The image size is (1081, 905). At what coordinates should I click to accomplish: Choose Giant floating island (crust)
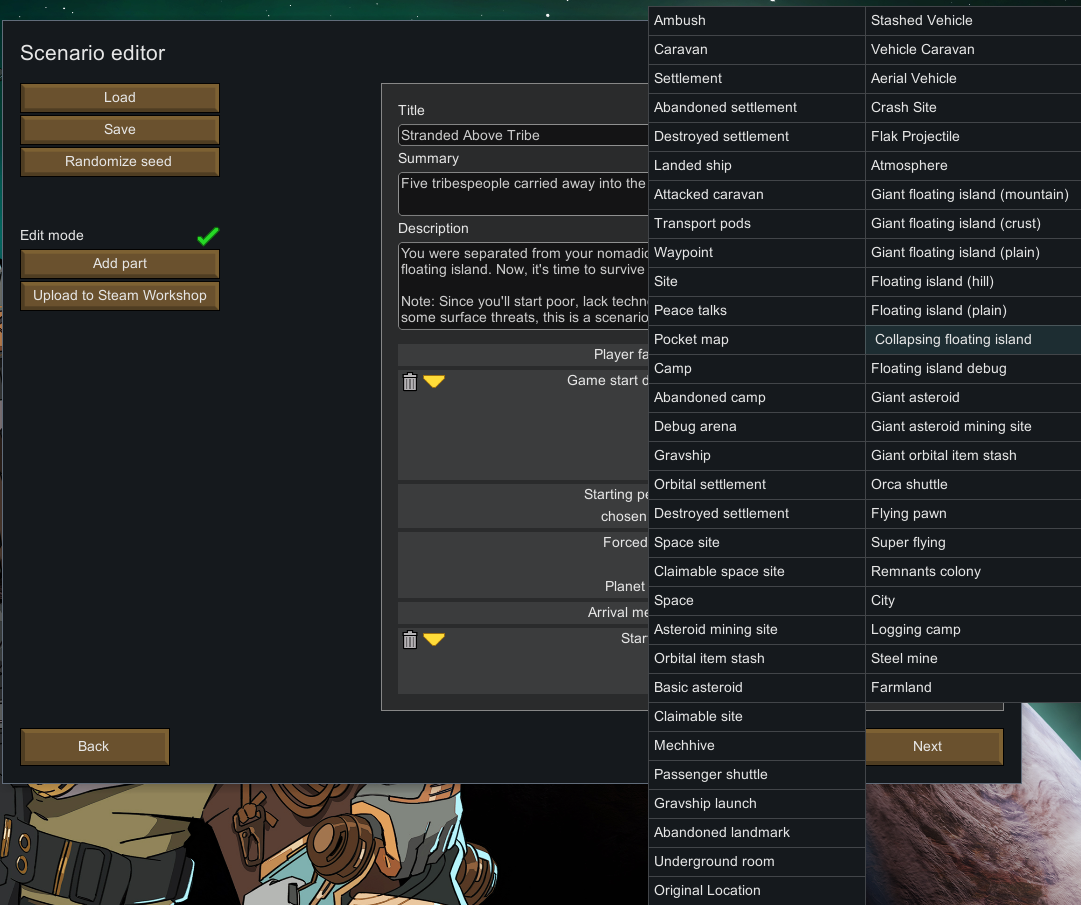tap(973, 223)
